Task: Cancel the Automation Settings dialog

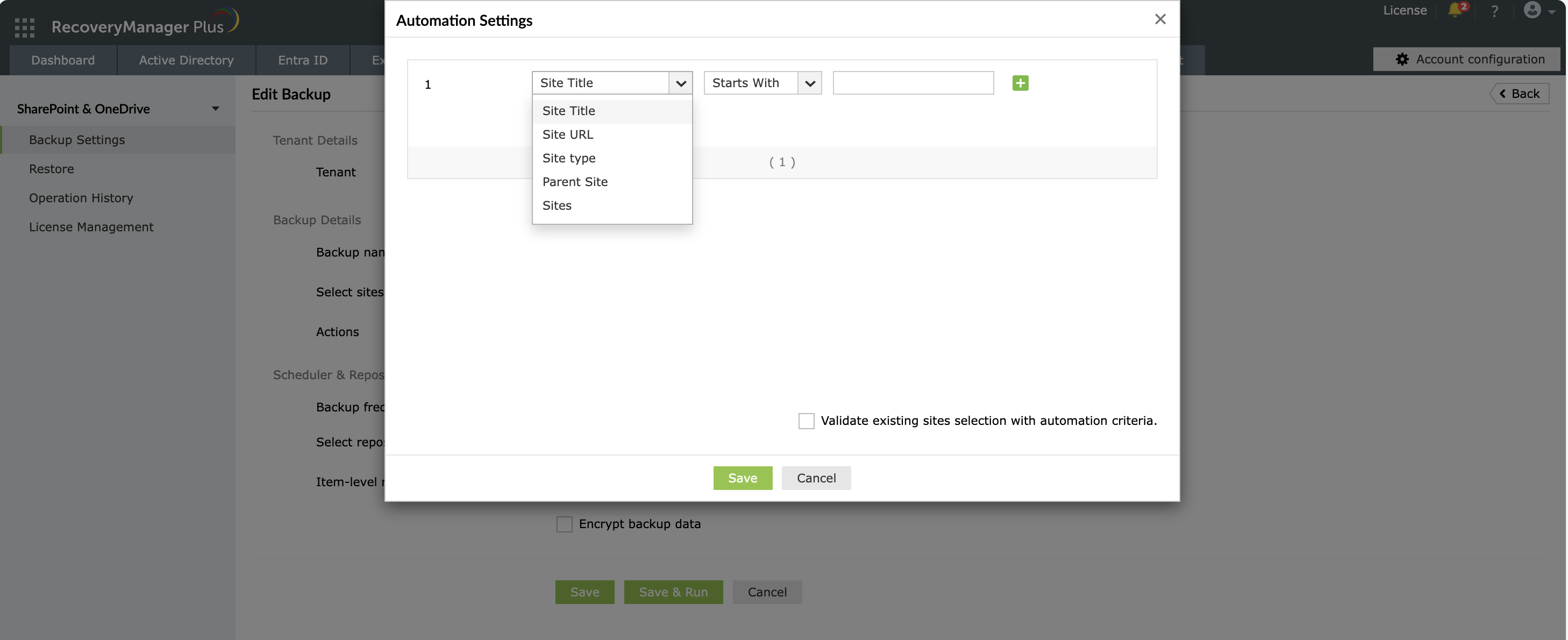Action: click(816, 478)
